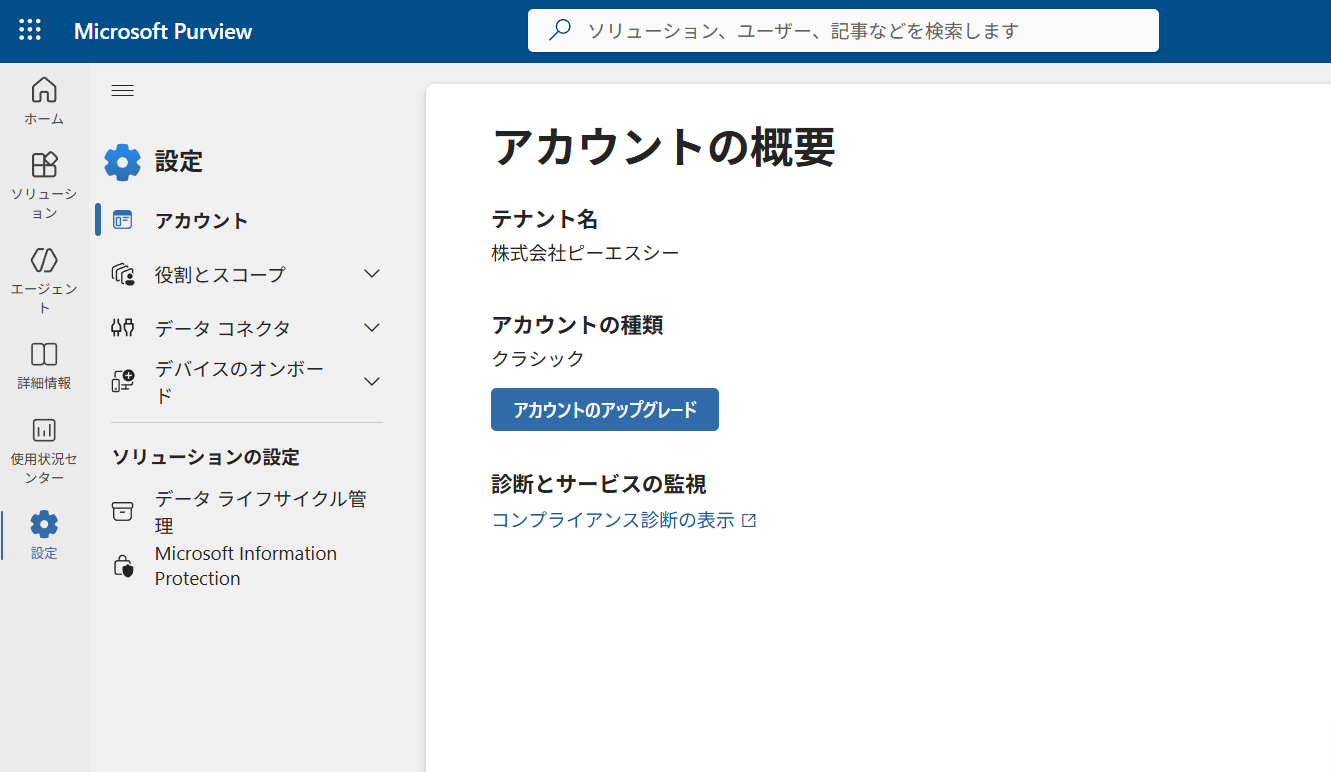Click the アカウント card icon

pyautogui.click(x=123, y=221)
